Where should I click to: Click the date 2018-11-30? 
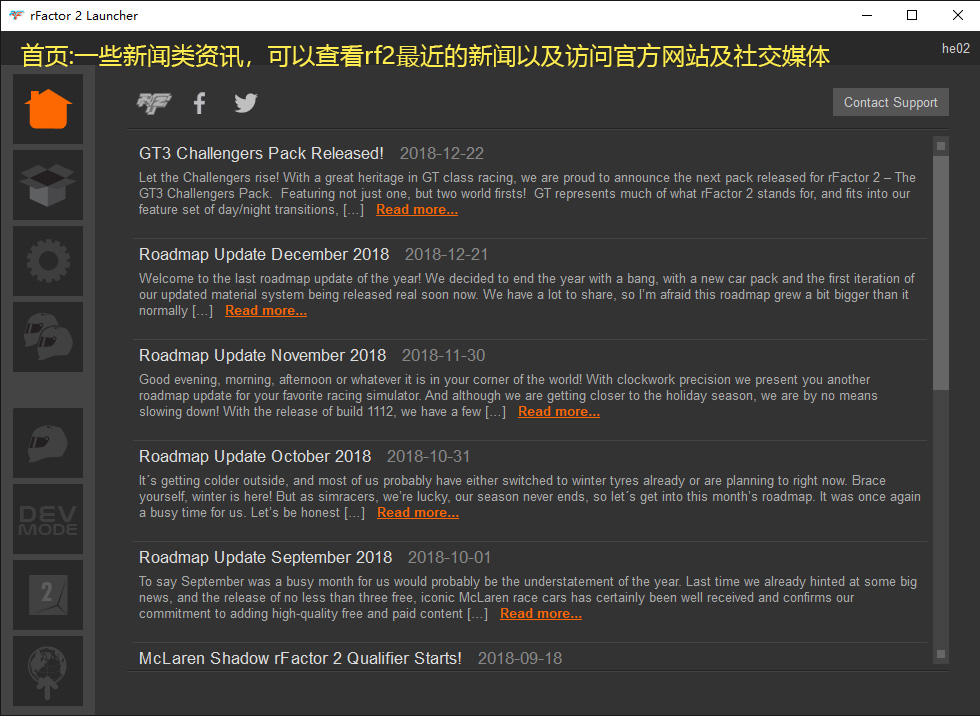[x=443, y=356]
